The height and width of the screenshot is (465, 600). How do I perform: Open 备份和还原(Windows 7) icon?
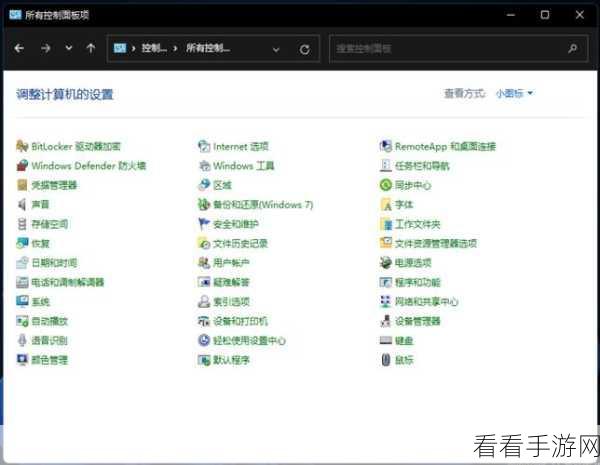pos(204,204)
